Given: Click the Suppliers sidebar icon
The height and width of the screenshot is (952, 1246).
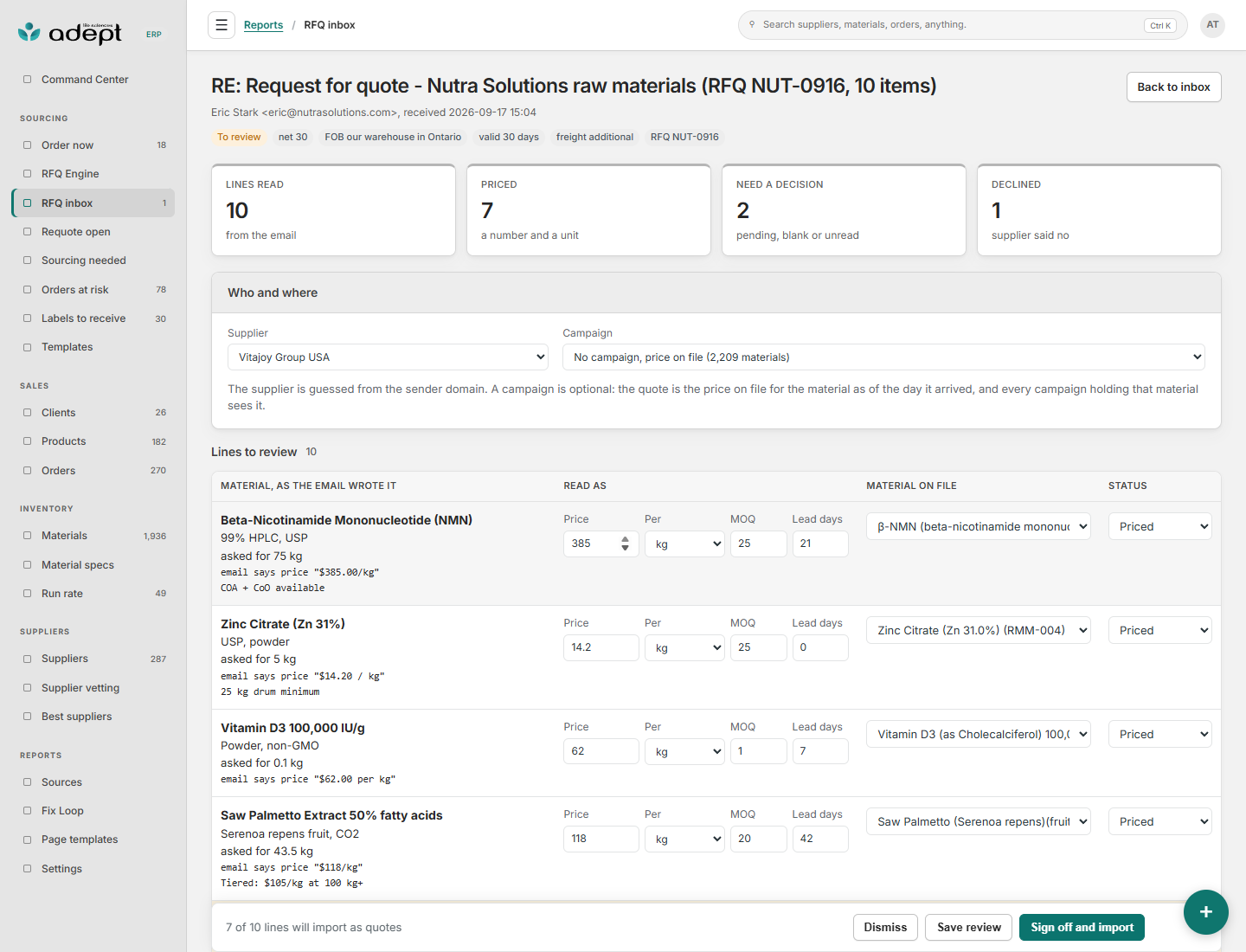Looking at the screenshot, I should 28,659.
